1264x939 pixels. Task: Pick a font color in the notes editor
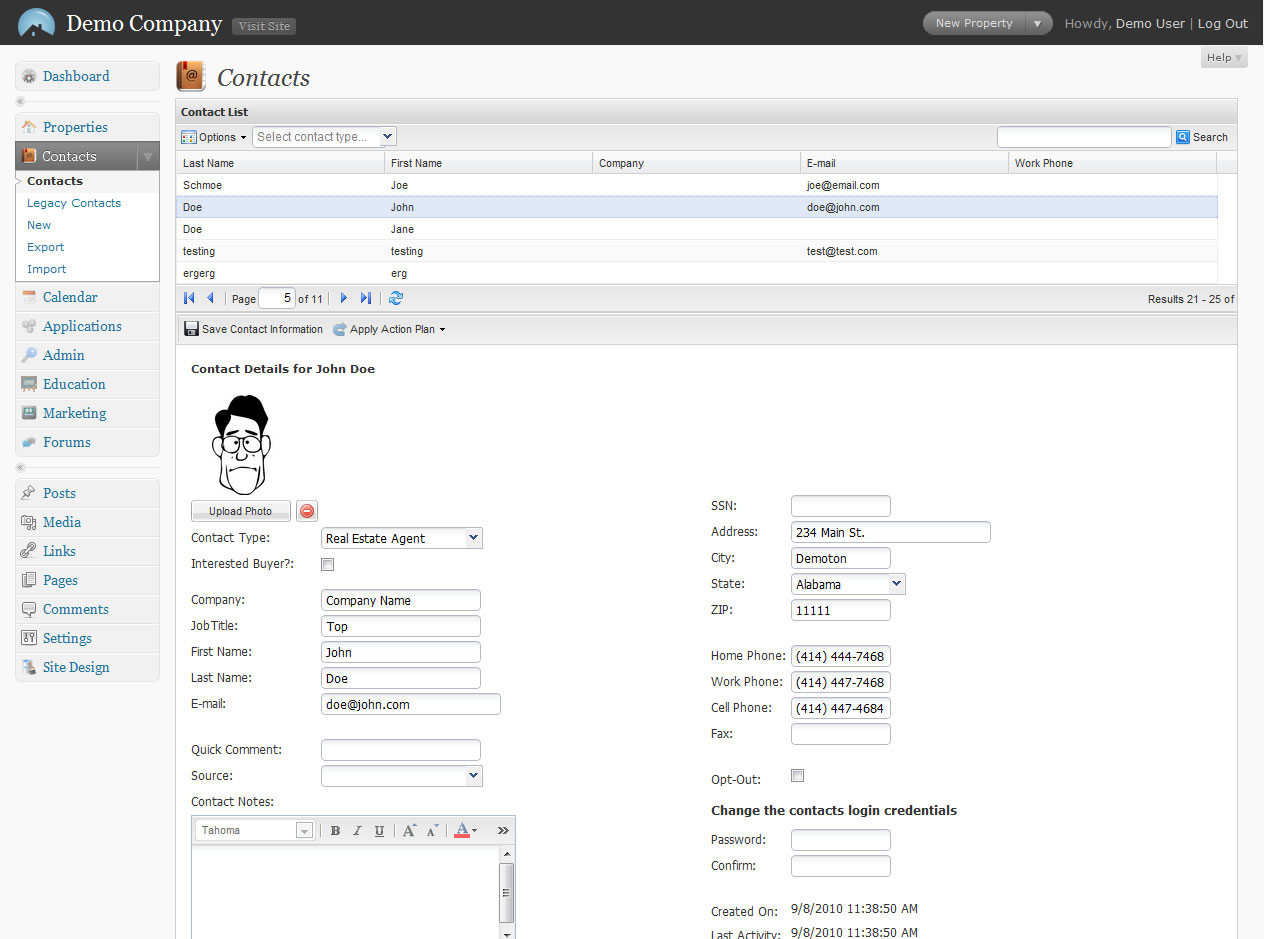[464, 830]
